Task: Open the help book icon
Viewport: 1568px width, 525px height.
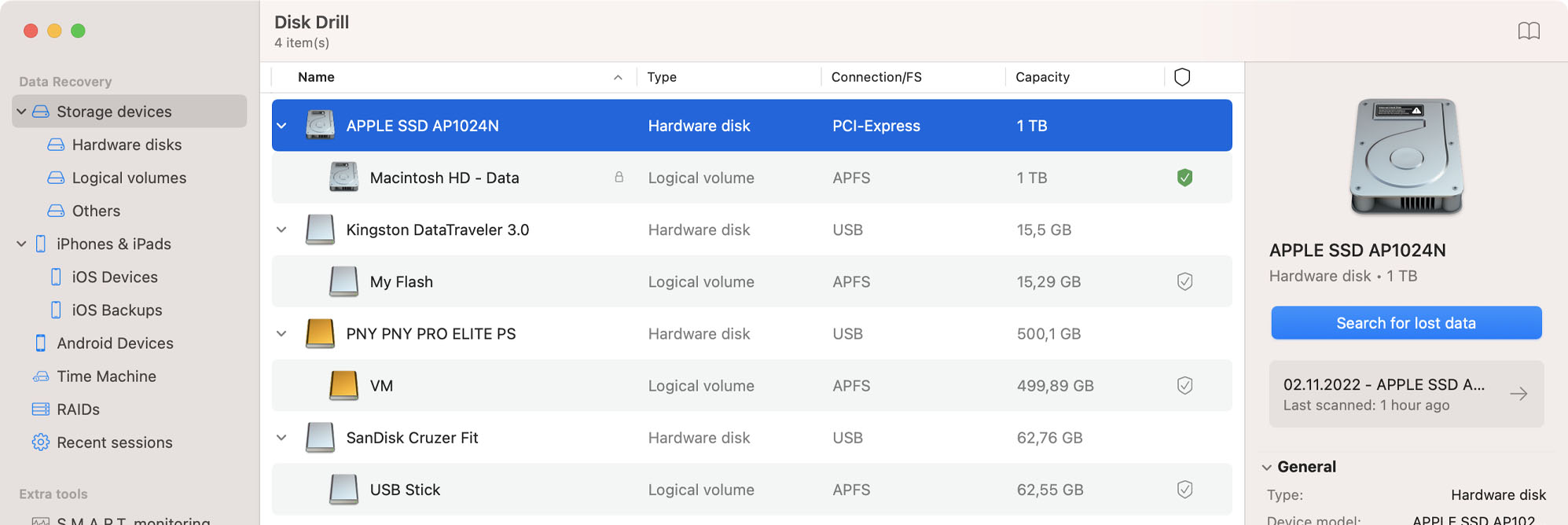Action: click(x=1529, y=31)
